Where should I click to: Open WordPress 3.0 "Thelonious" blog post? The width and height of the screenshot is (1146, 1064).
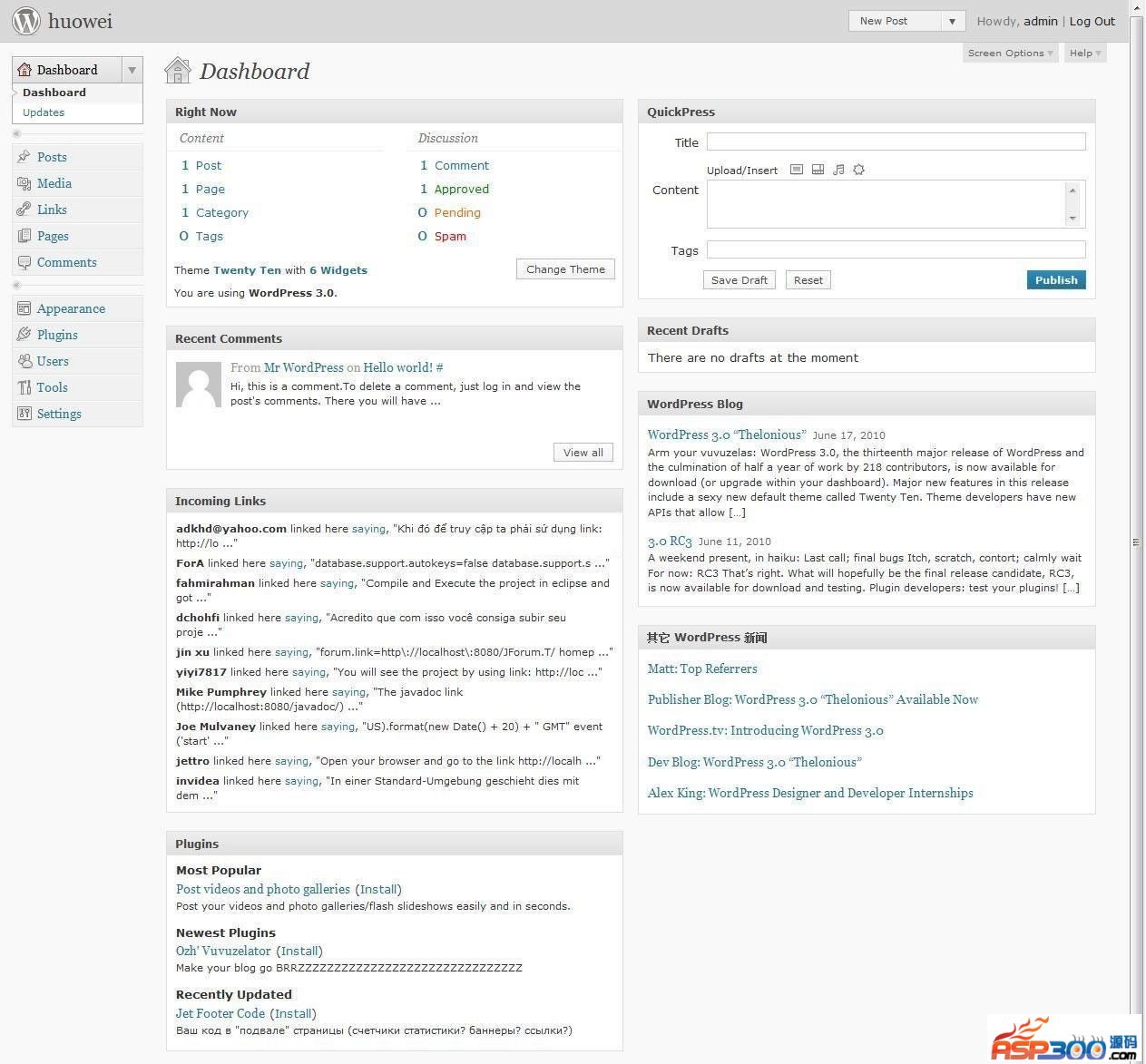click(x=727, y=434)
